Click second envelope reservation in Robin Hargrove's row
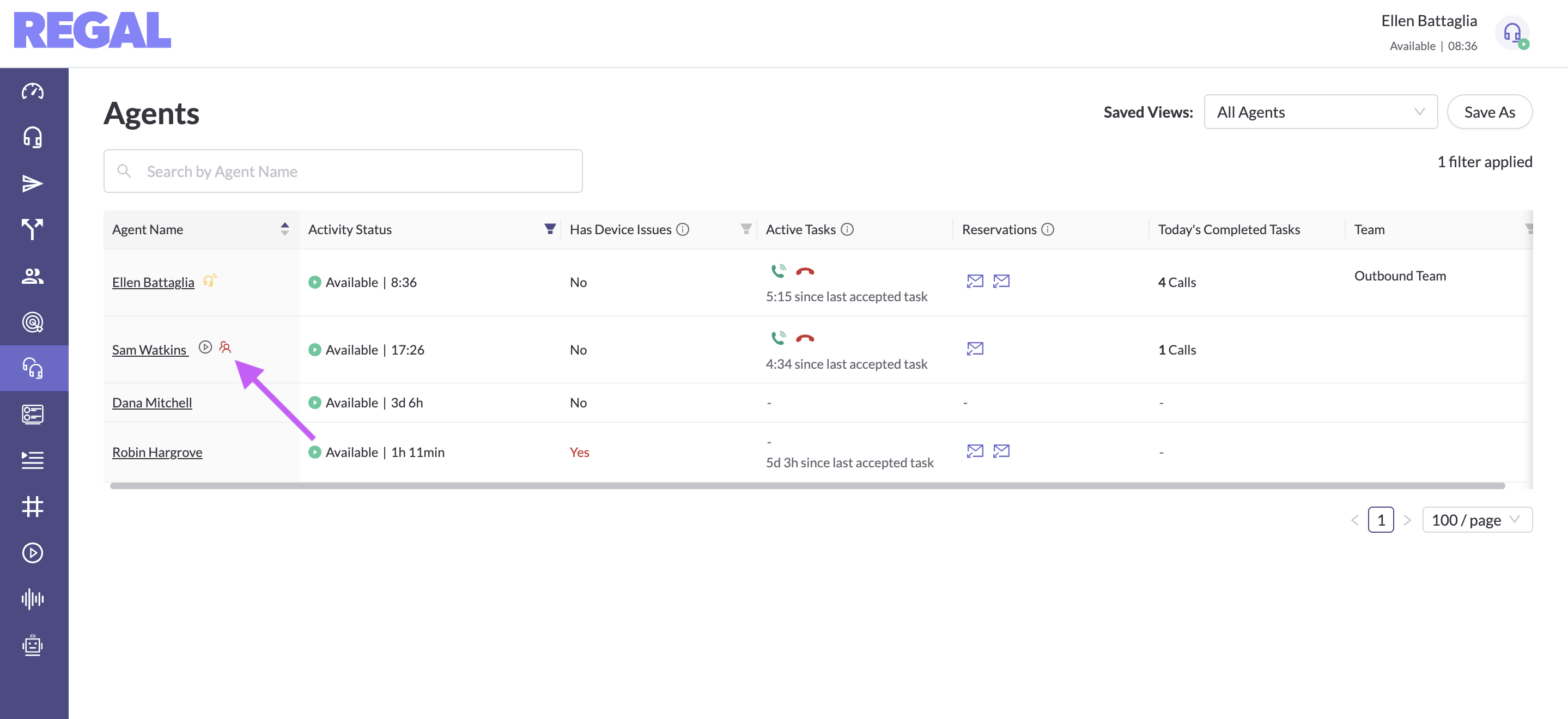 click(1001, 451)
